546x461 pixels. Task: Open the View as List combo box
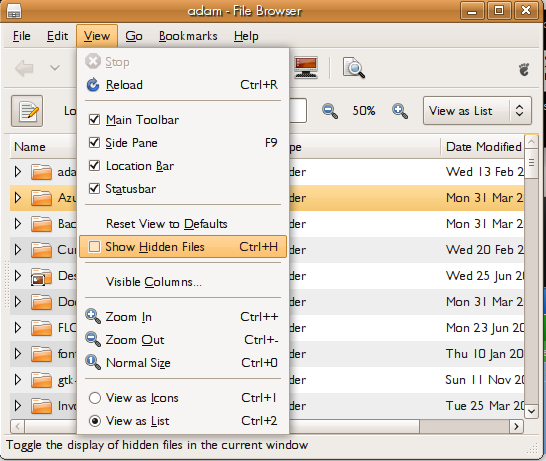click(x=477, y=111)
